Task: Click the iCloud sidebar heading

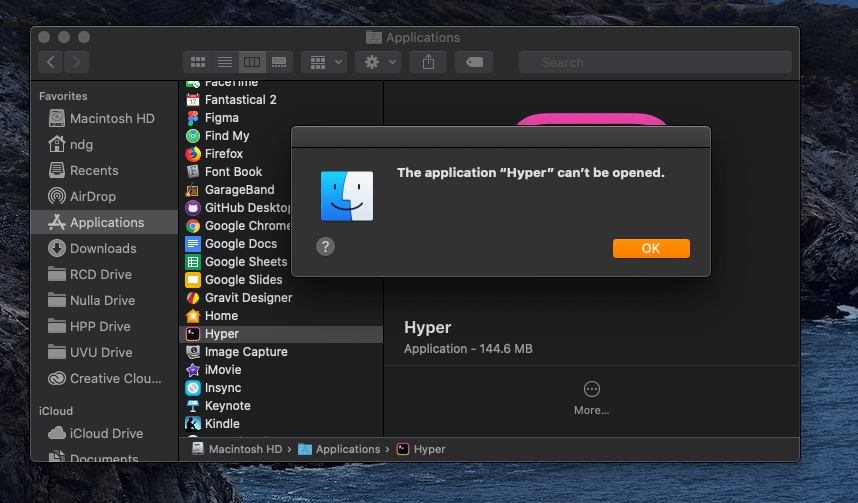Action: coord(56,411)
